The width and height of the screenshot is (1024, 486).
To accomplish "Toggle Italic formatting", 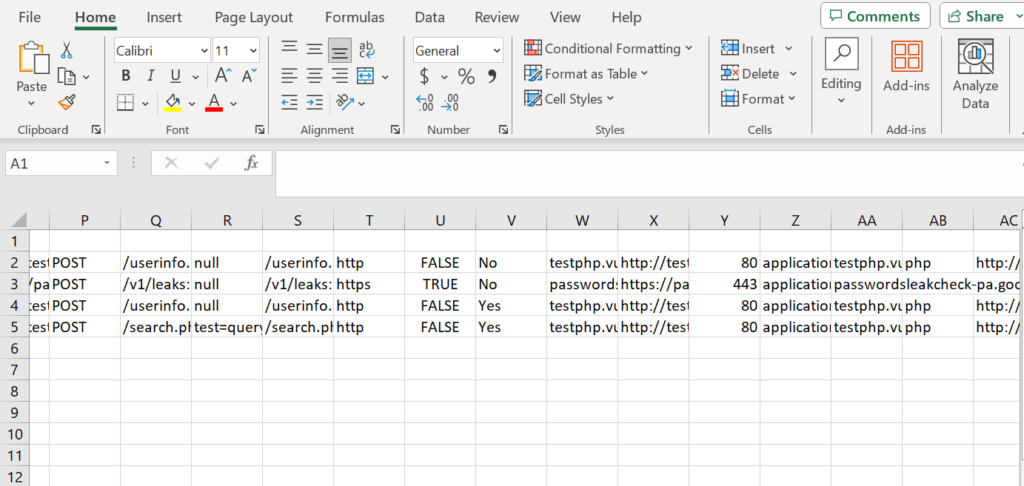I will click(x=151, y=77).
